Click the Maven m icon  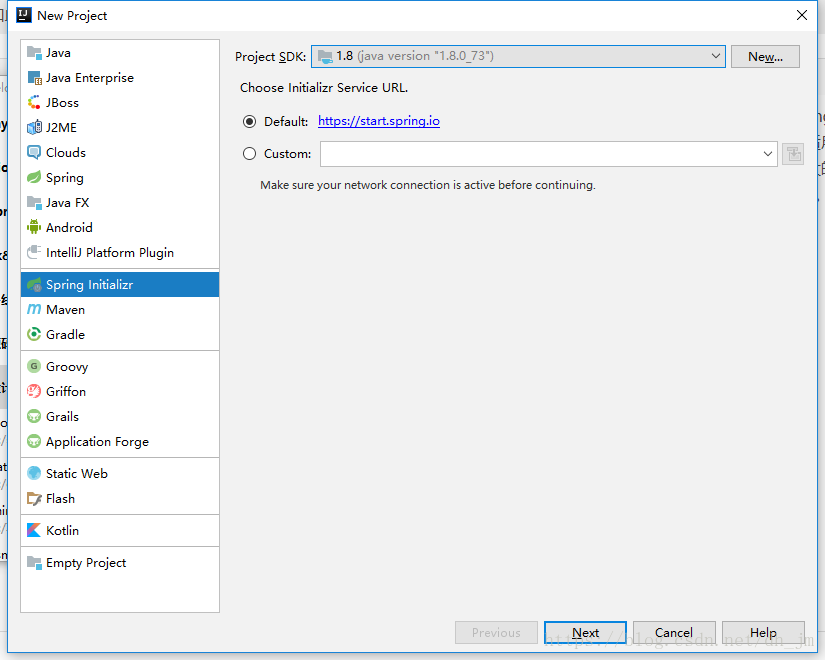34,309
